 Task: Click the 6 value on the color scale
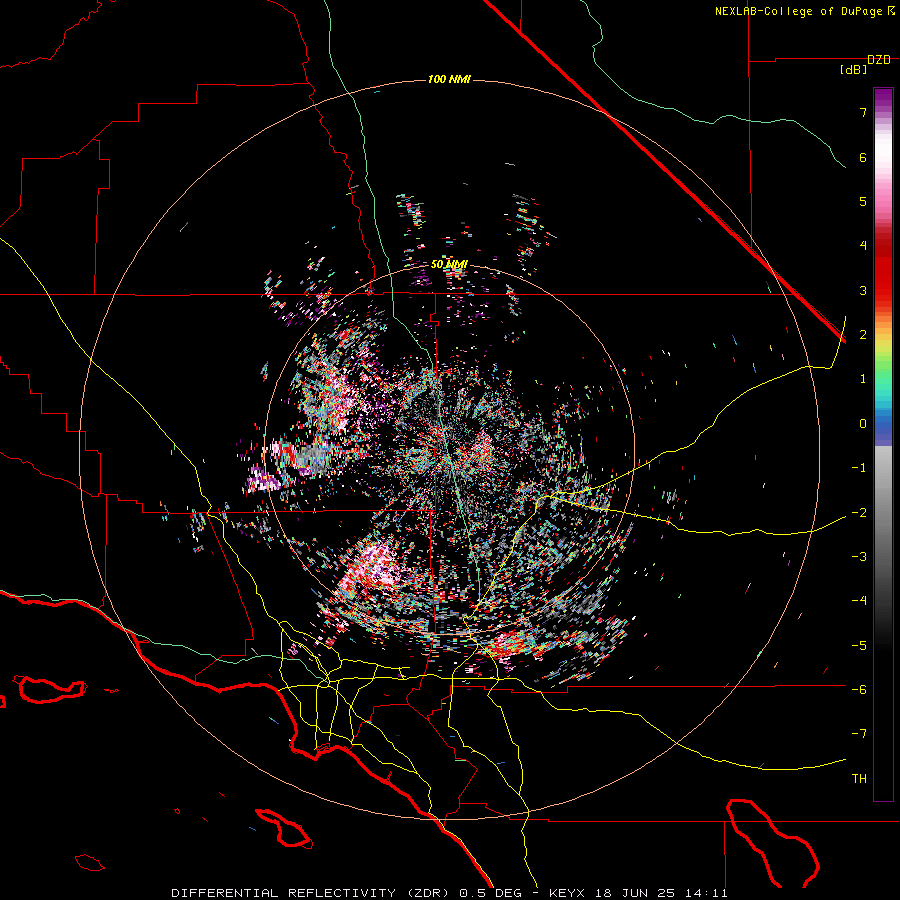point(863,157)
